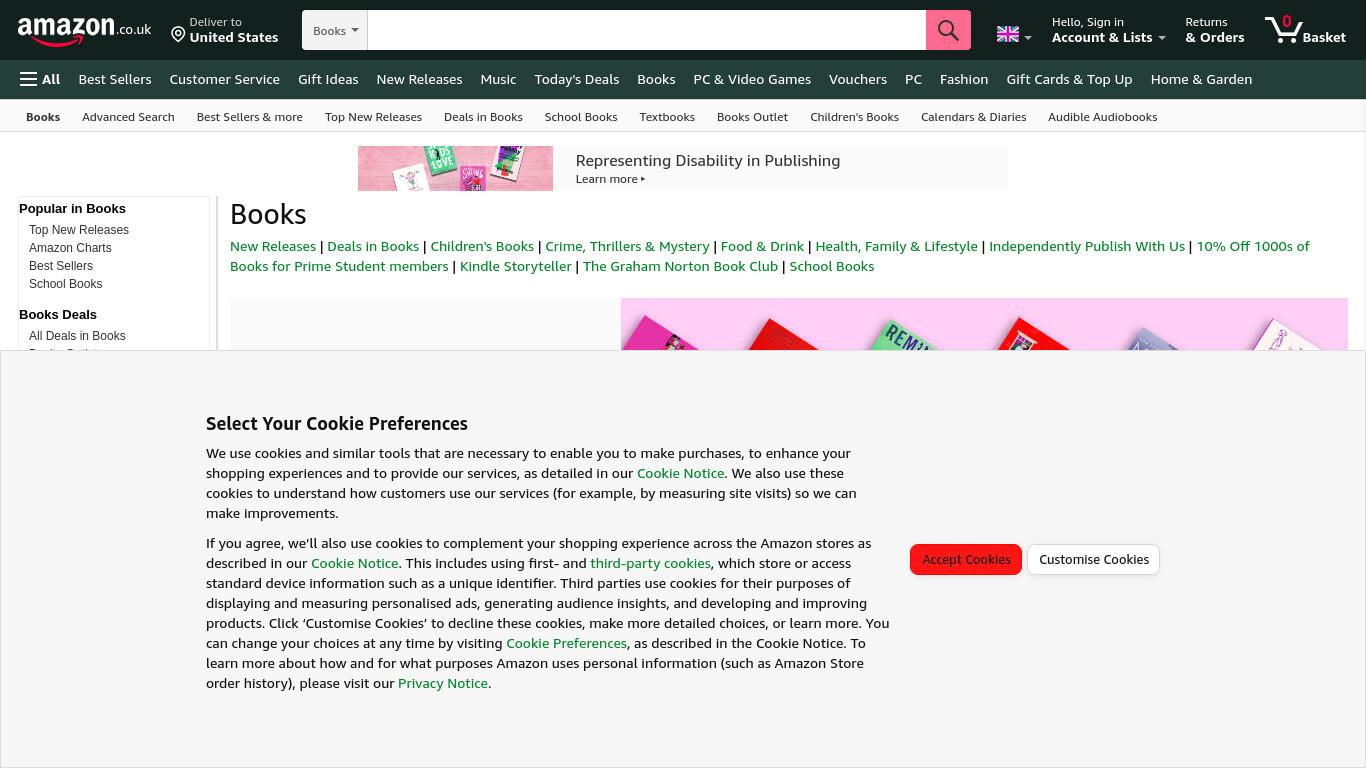Click in the search input field

coord(646,30)
